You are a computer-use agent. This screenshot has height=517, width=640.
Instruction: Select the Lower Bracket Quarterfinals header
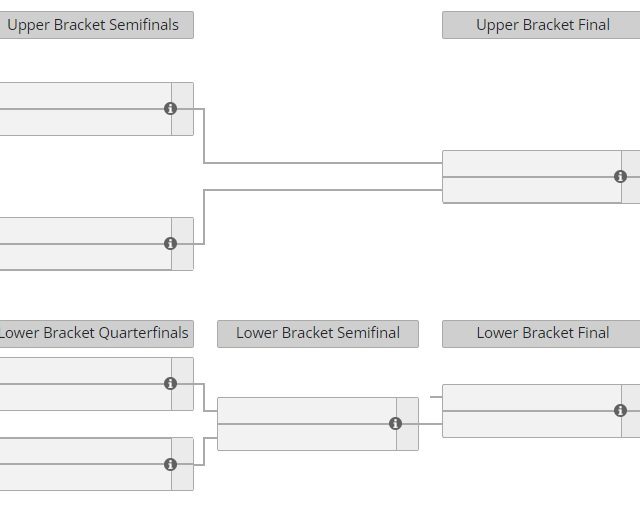coord(93,333)
